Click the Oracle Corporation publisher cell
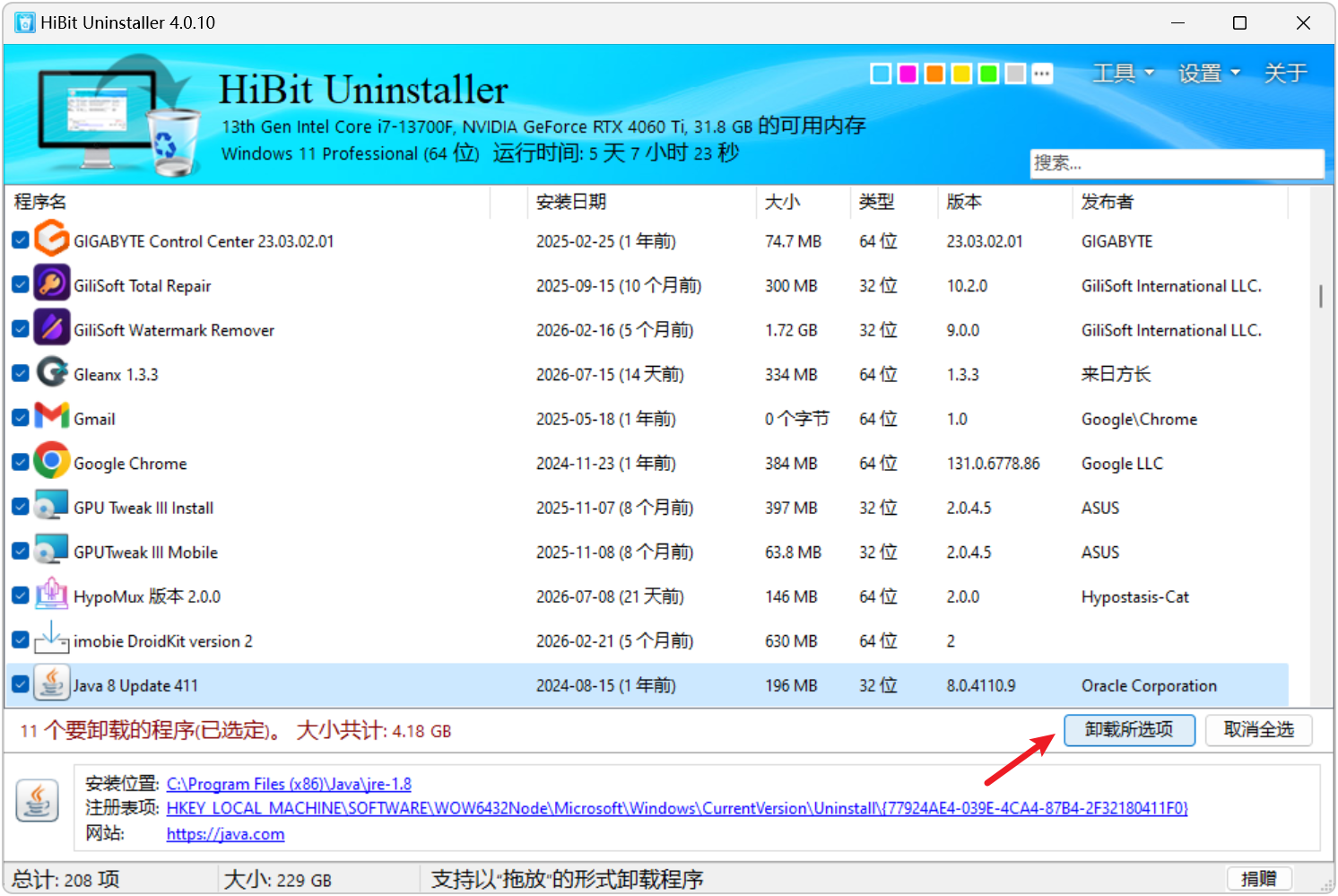Viewport: 1338px width, 896px height. pos(1149,686)
